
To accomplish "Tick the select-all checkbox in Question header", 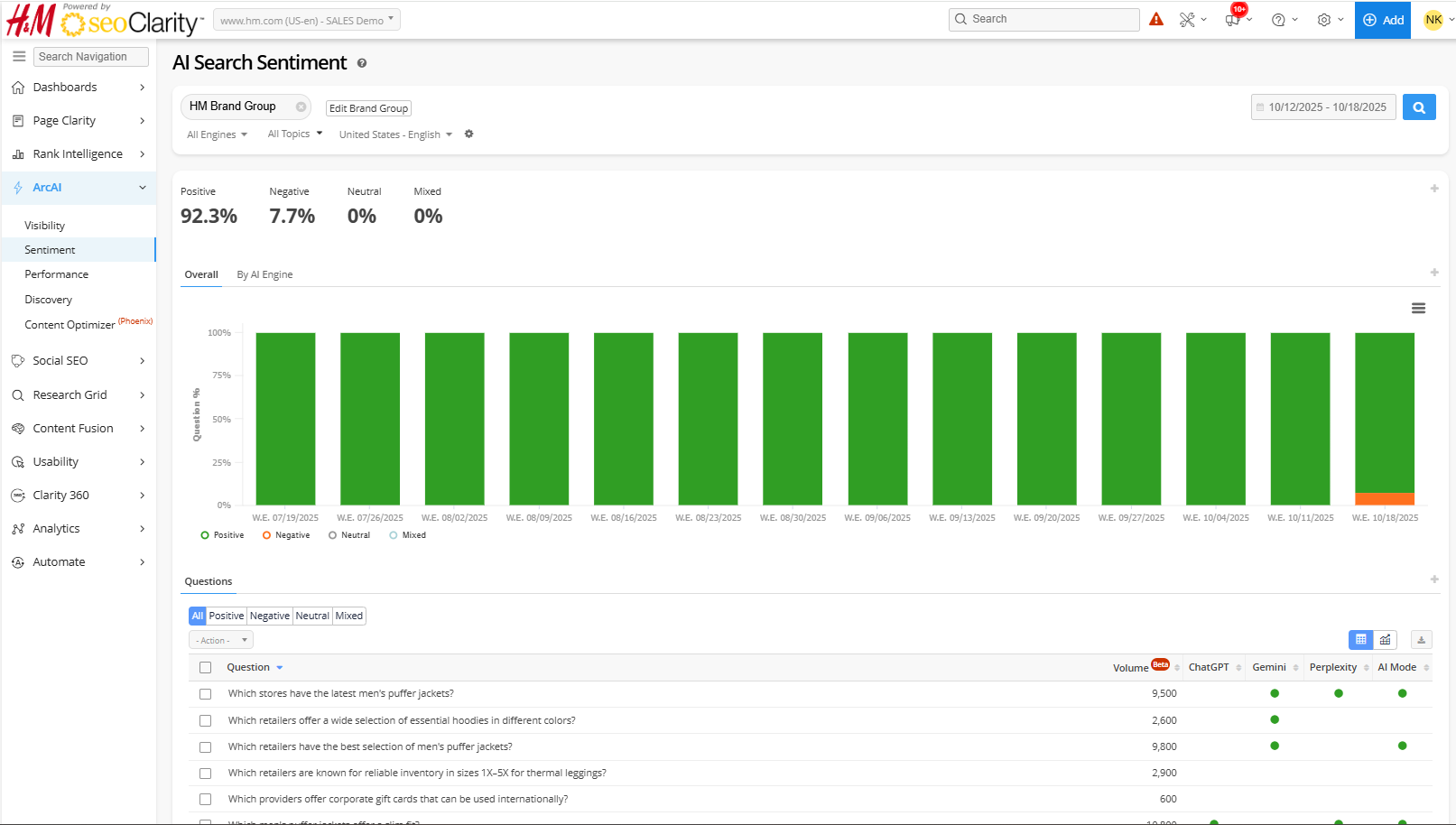I will [x=206, y=668].
